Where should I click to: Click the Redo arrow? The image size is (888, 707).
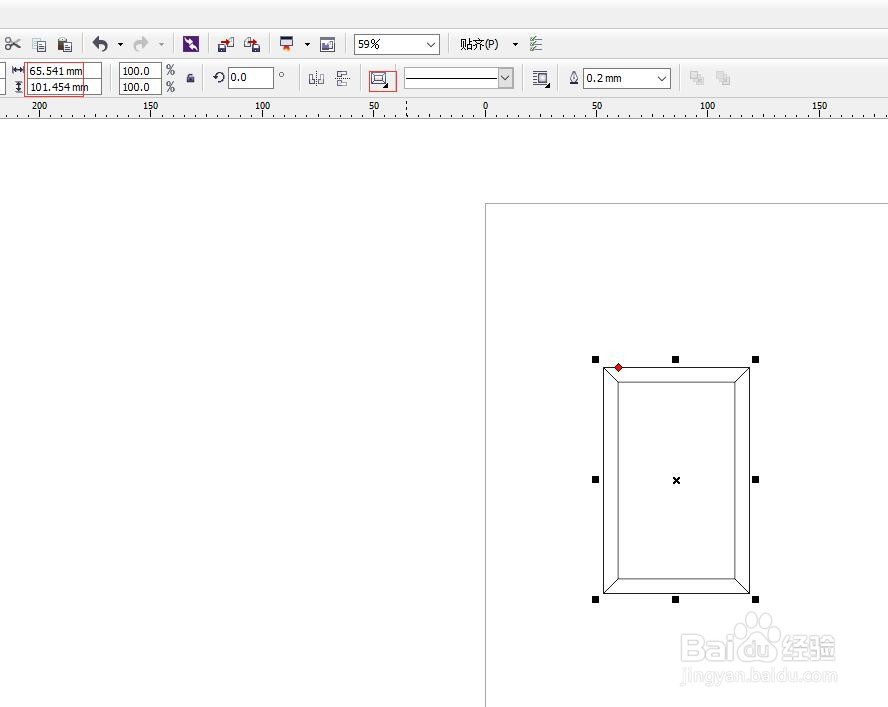[x=140, y=44]
